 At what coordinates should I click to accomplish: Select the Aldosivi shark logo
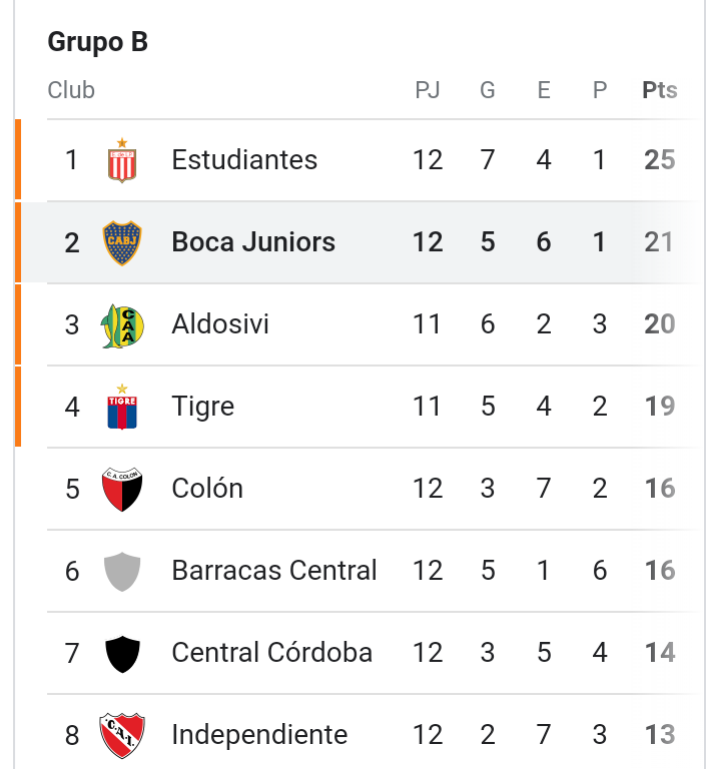pos(122,325)
